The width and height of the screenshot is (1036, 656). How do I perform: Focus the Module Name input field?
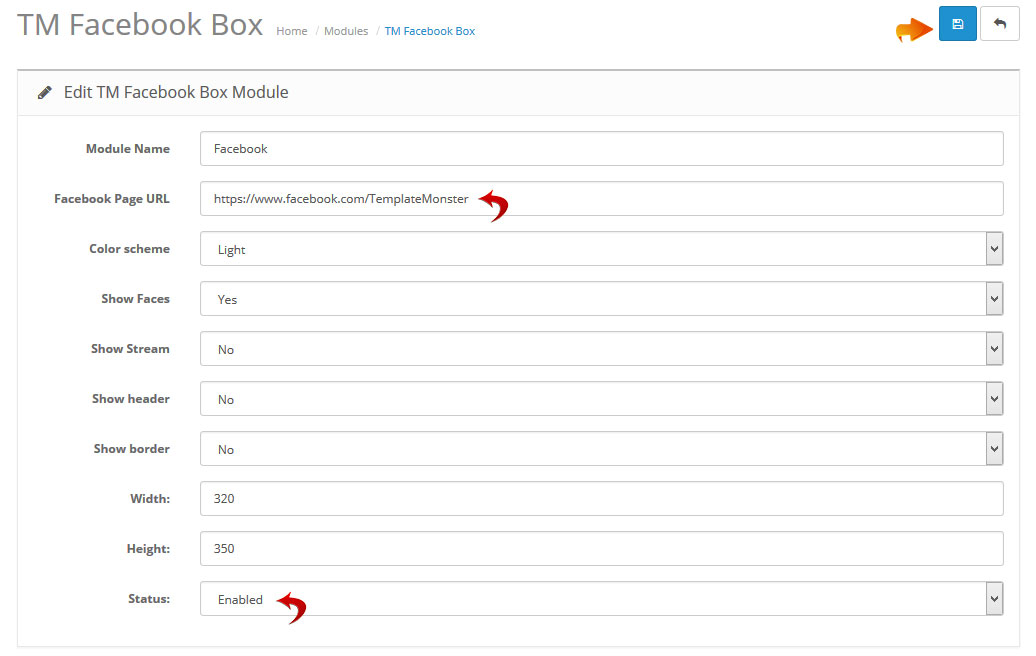pos(601,149)
